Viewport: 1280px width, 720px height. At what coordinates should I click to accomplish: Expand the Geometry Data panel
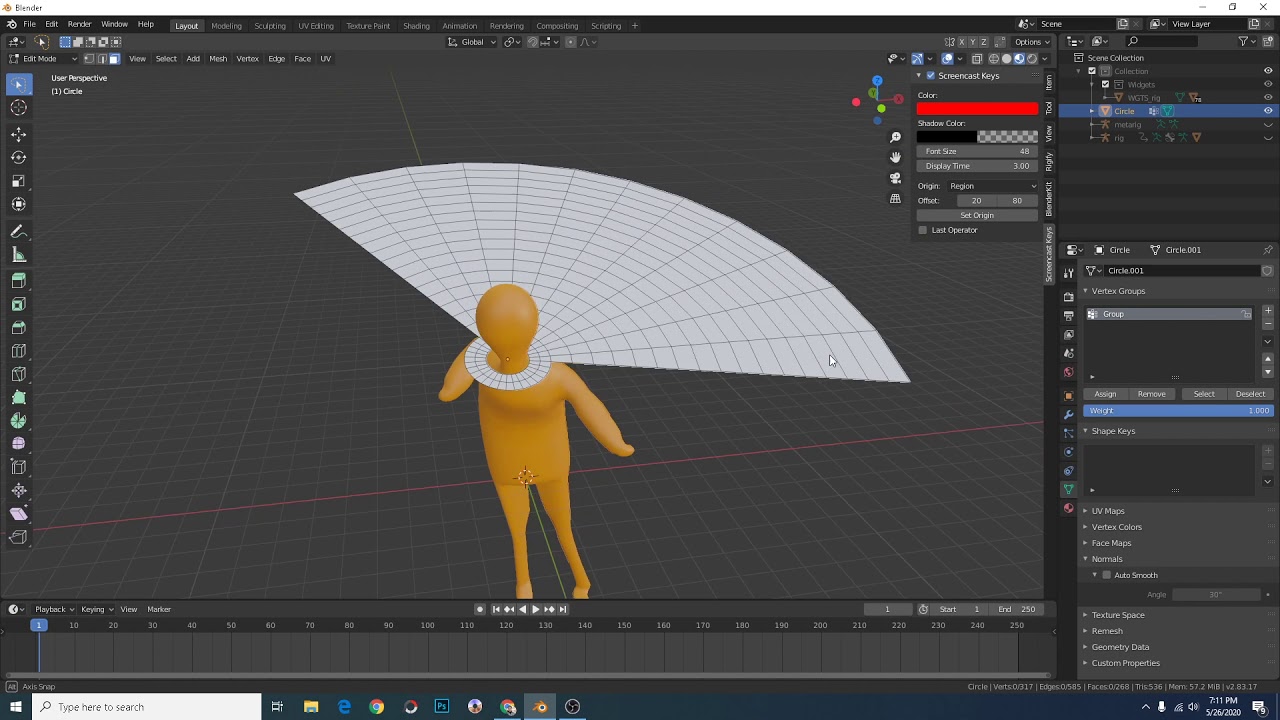tap(1120, 647)
